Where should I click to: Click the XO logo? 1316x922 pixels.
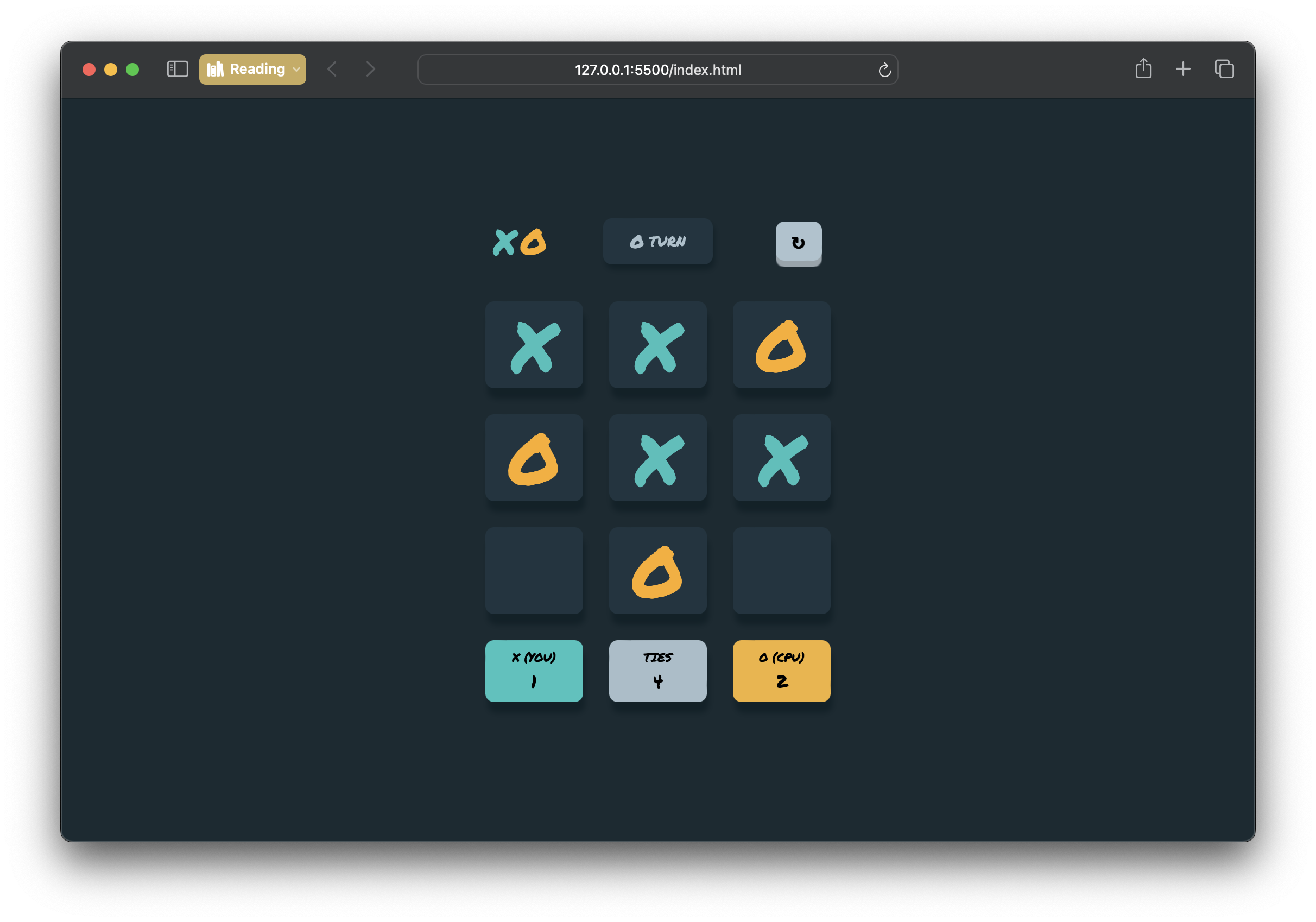coord(520,242)
